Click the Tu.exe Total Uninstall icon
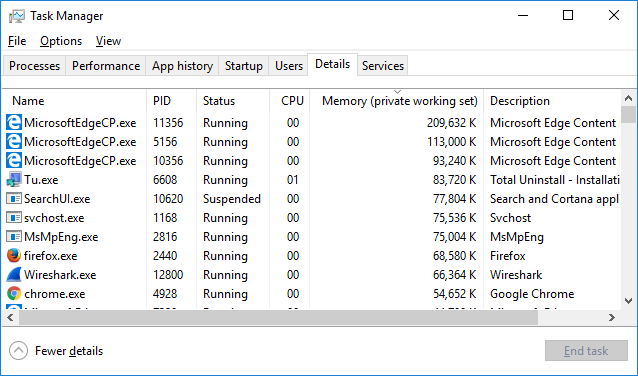 click(x=13, y=180)
